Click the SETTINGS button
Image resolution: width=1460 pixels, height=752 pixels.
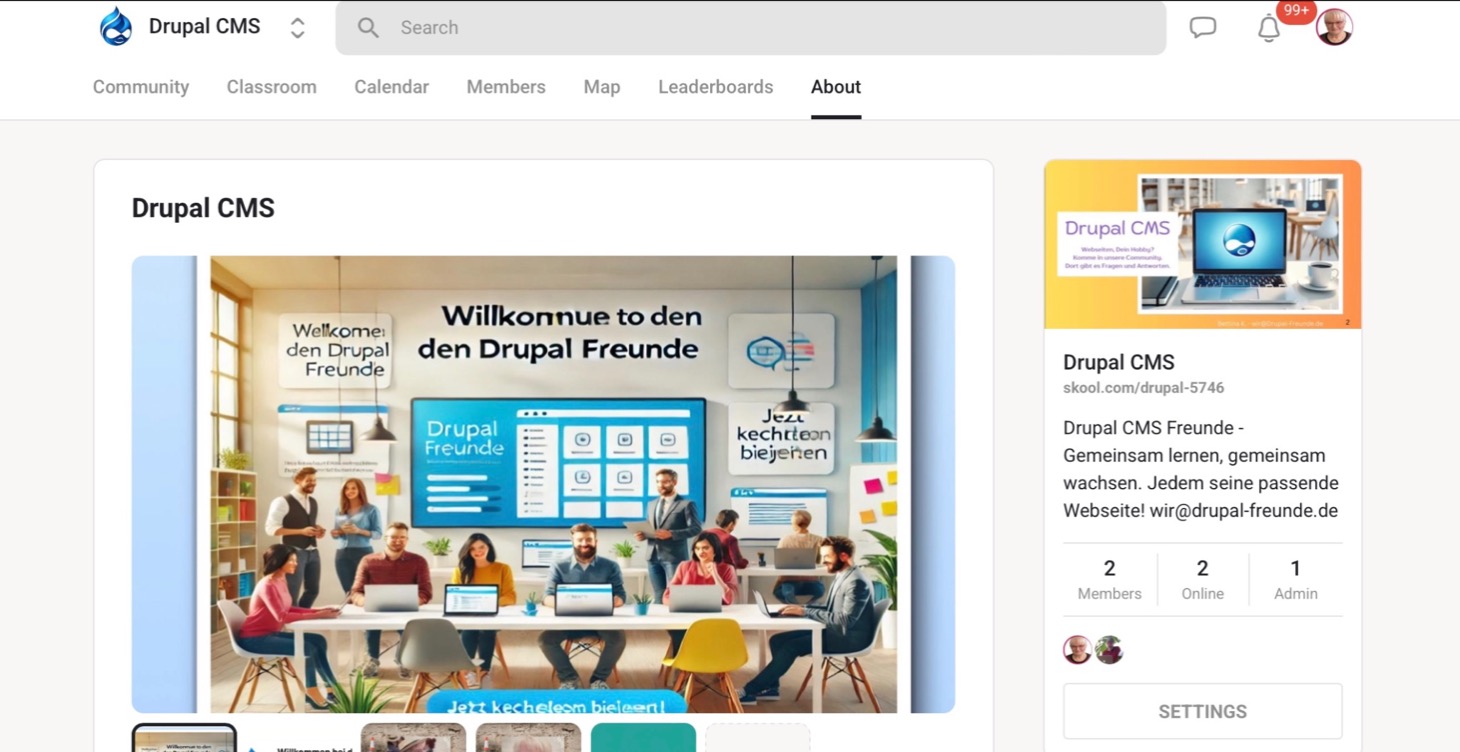coord(1202,711)
